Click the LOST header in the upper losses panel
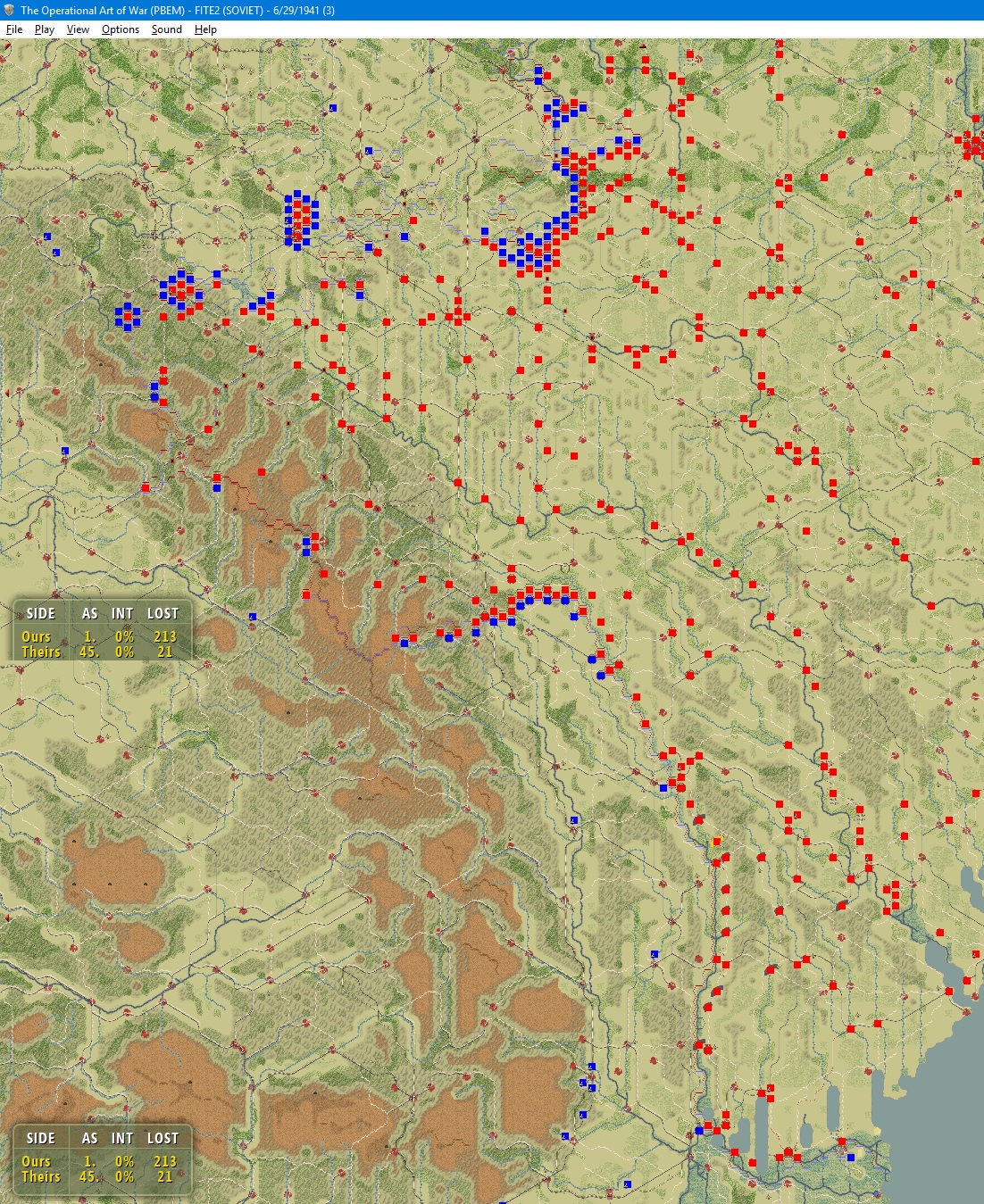984x1204 pixels. (163, 614)
